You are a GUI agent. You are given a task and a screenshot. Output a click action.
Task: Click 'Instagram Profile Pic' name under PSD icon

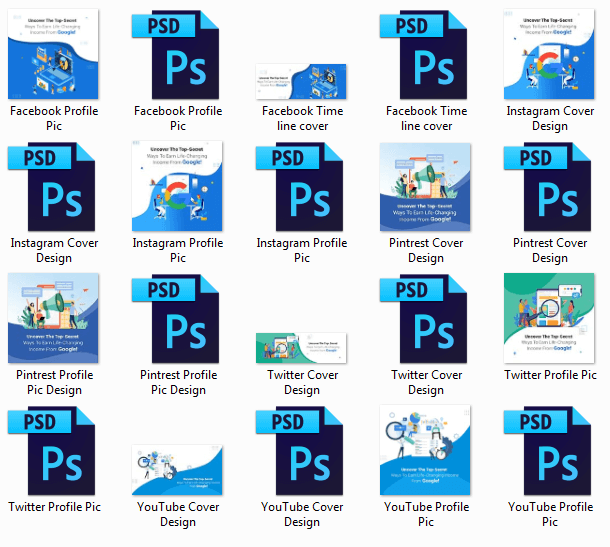[x=302, y=250]
